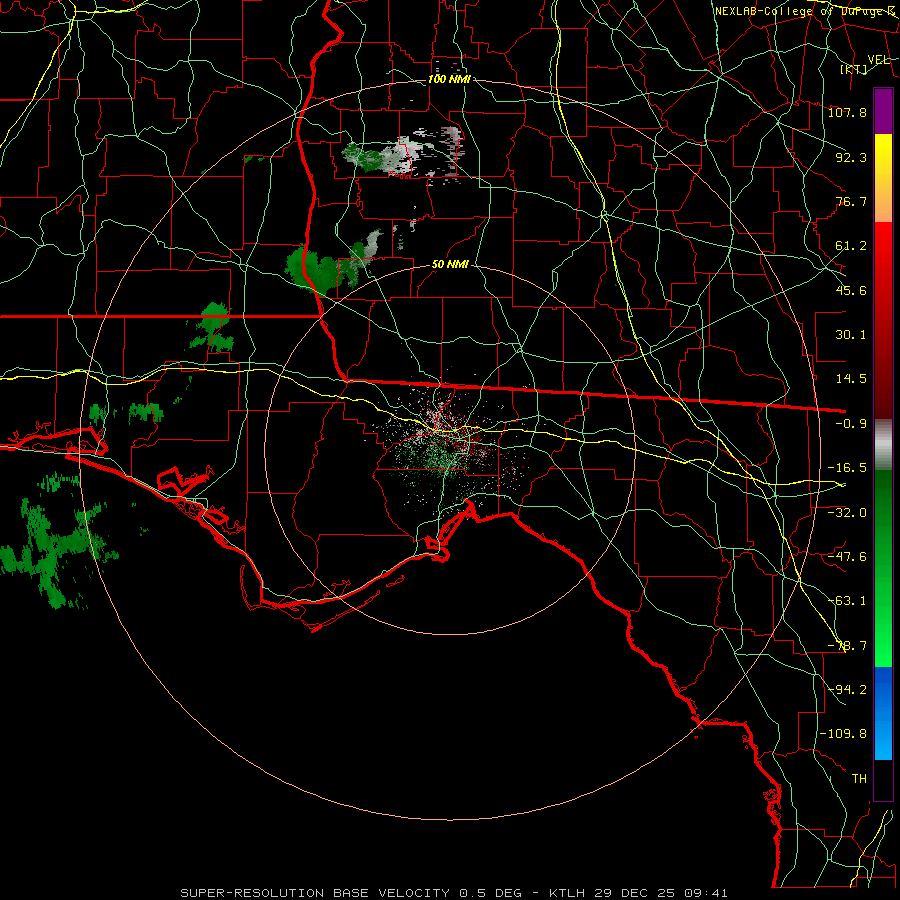The image size is (900, 900).
Task: Click the gray segment of the color bar
Action: [x=883, y=445]
